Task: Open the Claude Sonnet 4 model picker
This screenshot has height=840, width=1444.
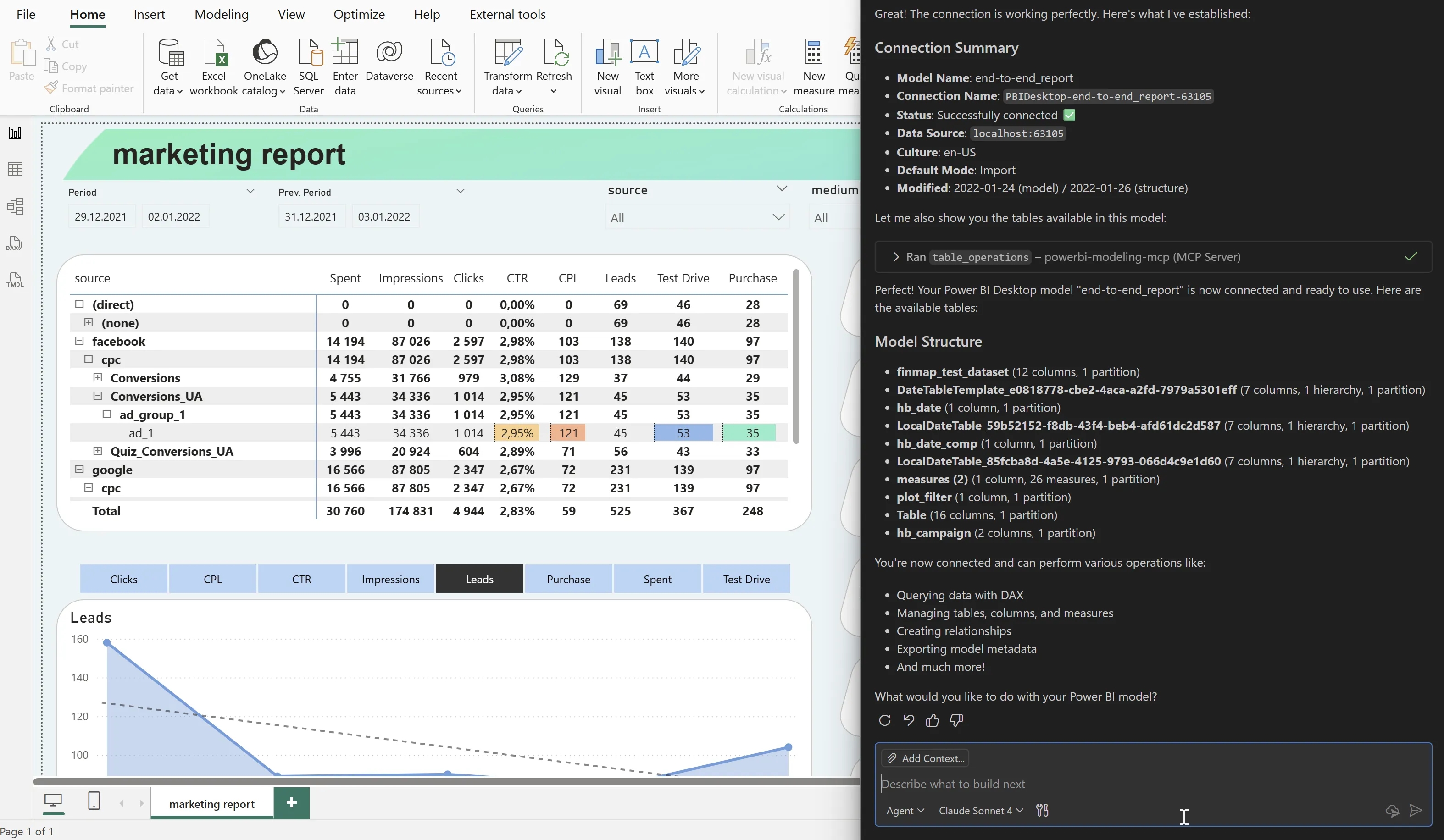Action: [980, 810]
